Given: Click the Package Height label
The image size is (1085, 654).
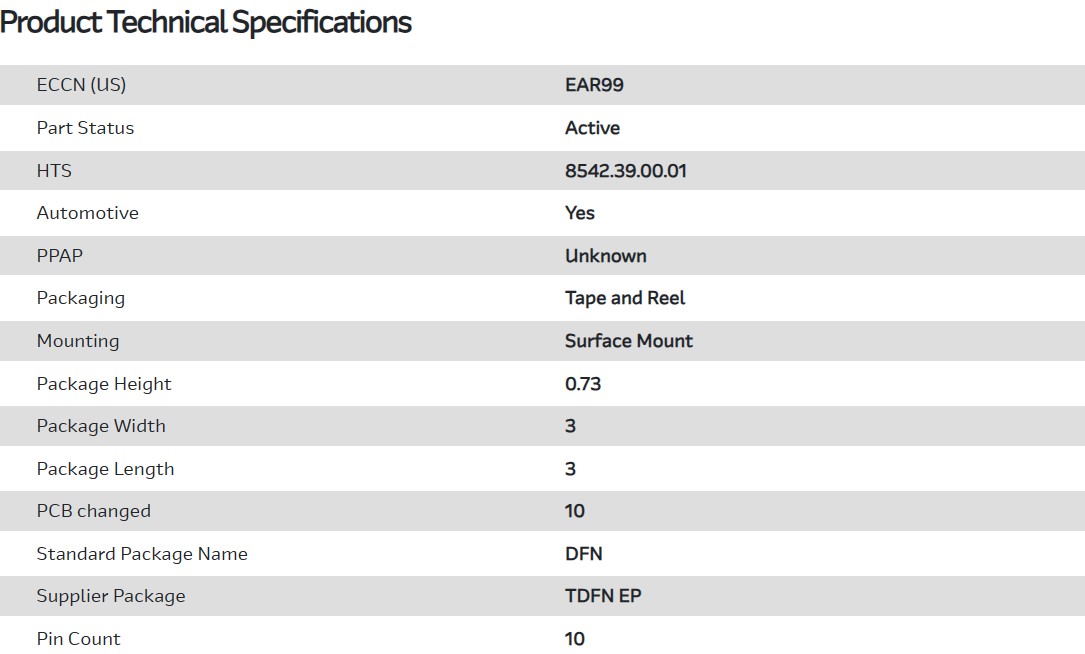Looking at the screenshot, I should tap(104, 384).
